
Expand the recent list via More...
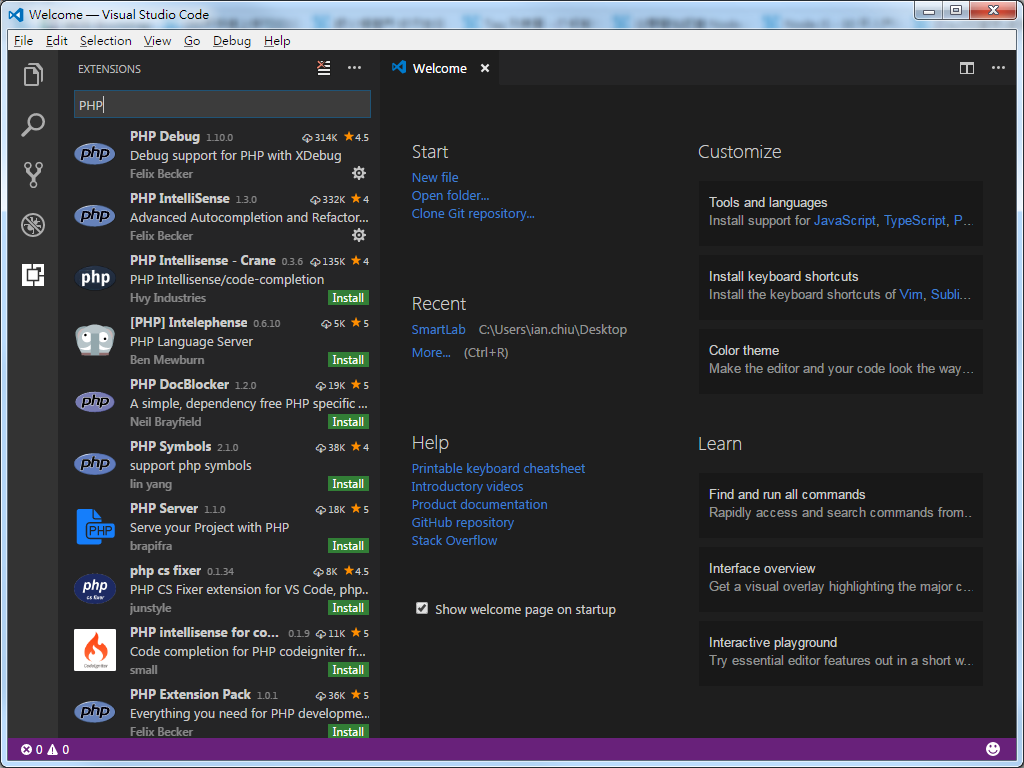click(x=430, y=352)
